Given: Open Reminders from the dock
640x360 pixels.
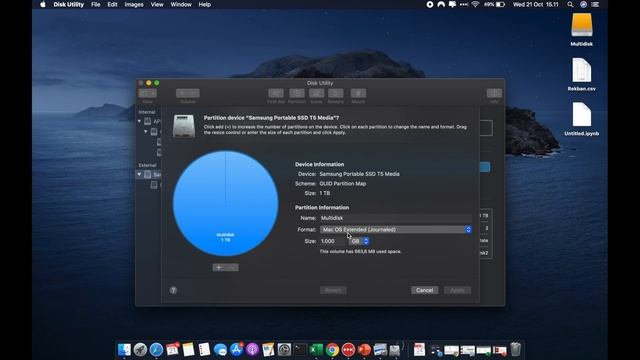Looking at the screenshot, I should 204,350.
